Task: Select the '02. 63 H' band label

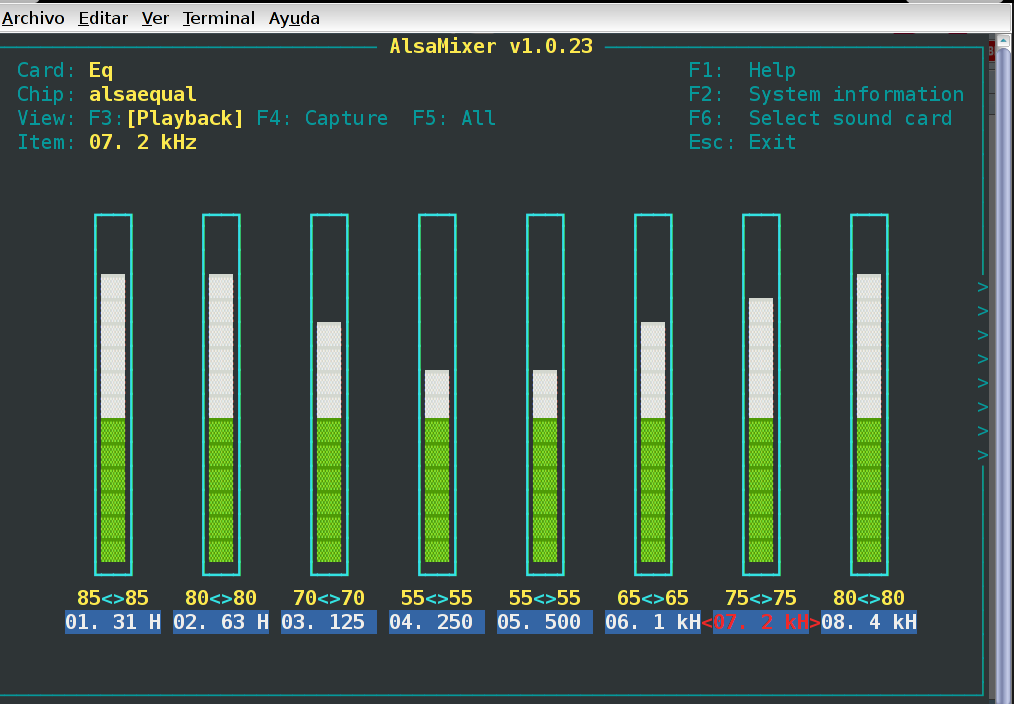Action: (221, 622)
